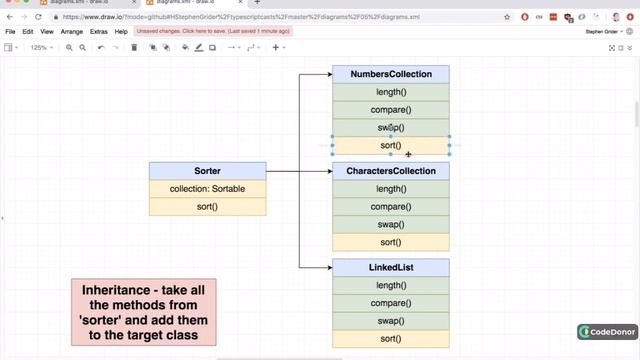Click the red square browser extension
The height and width of the screenshot is (360, 640).
553,17
